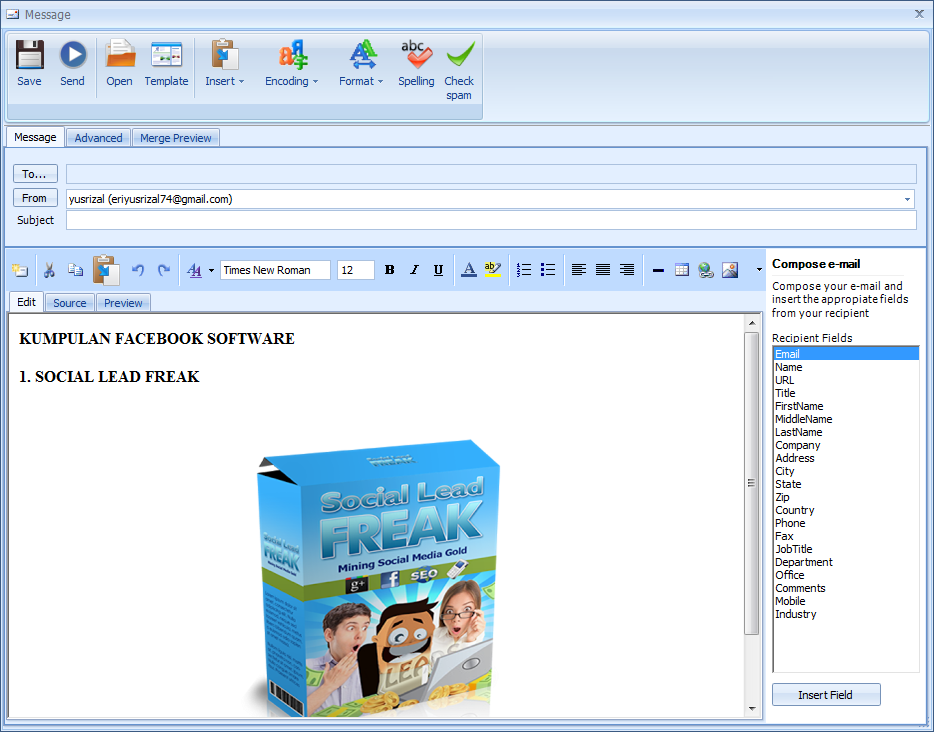
Task: Toggle Italic formatting
Action: click(414, 270)
